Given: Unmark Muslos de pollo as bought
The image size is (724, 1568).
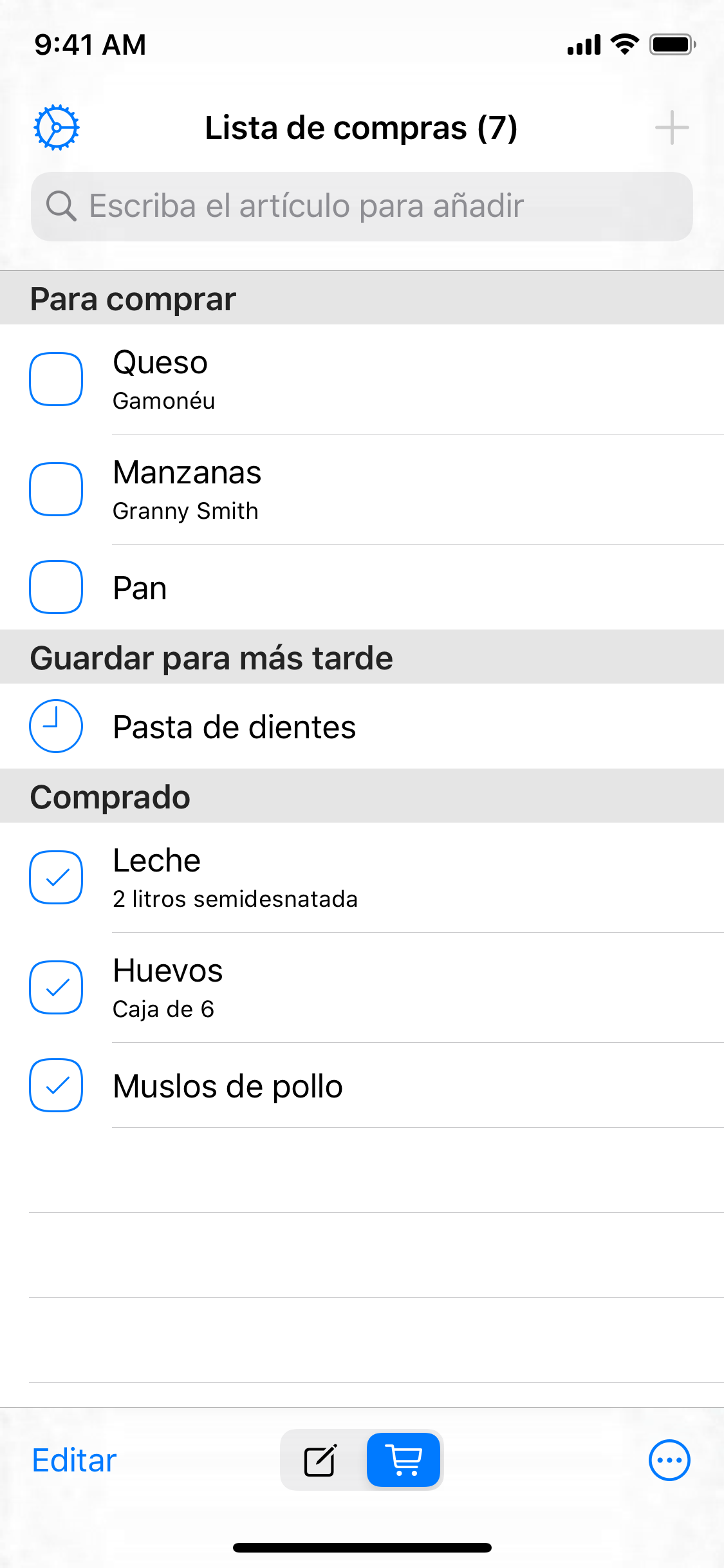Looking at the screenshot, I should (x=56, y=1085).
